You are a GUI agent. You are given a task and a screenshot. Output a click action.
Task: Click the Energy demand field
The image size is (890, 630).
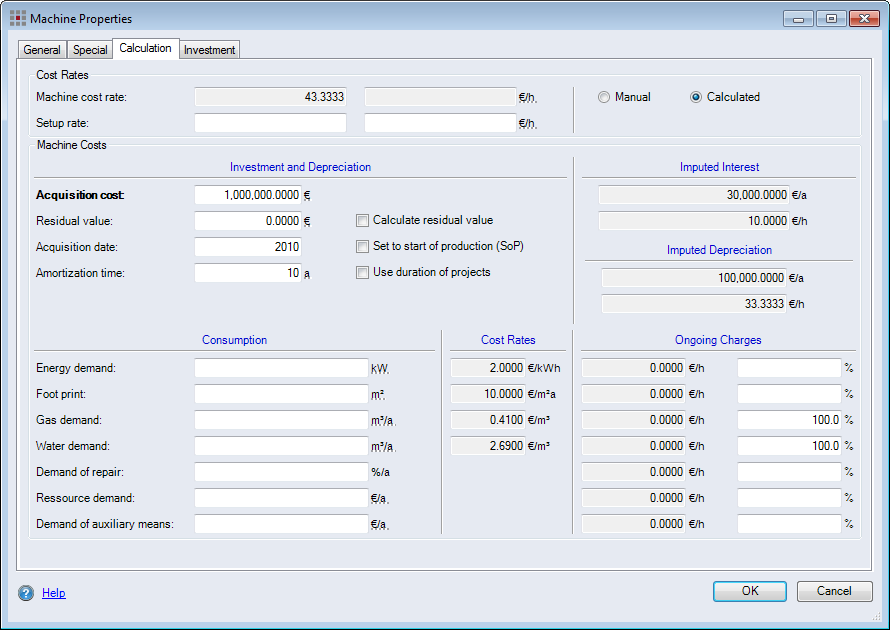point(280,368)
